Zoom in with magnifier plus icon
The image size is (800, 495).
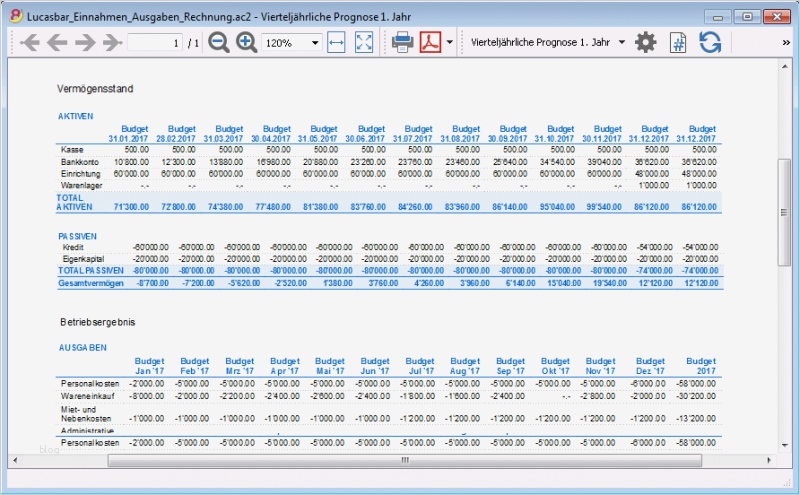click(x=246, y=42)
